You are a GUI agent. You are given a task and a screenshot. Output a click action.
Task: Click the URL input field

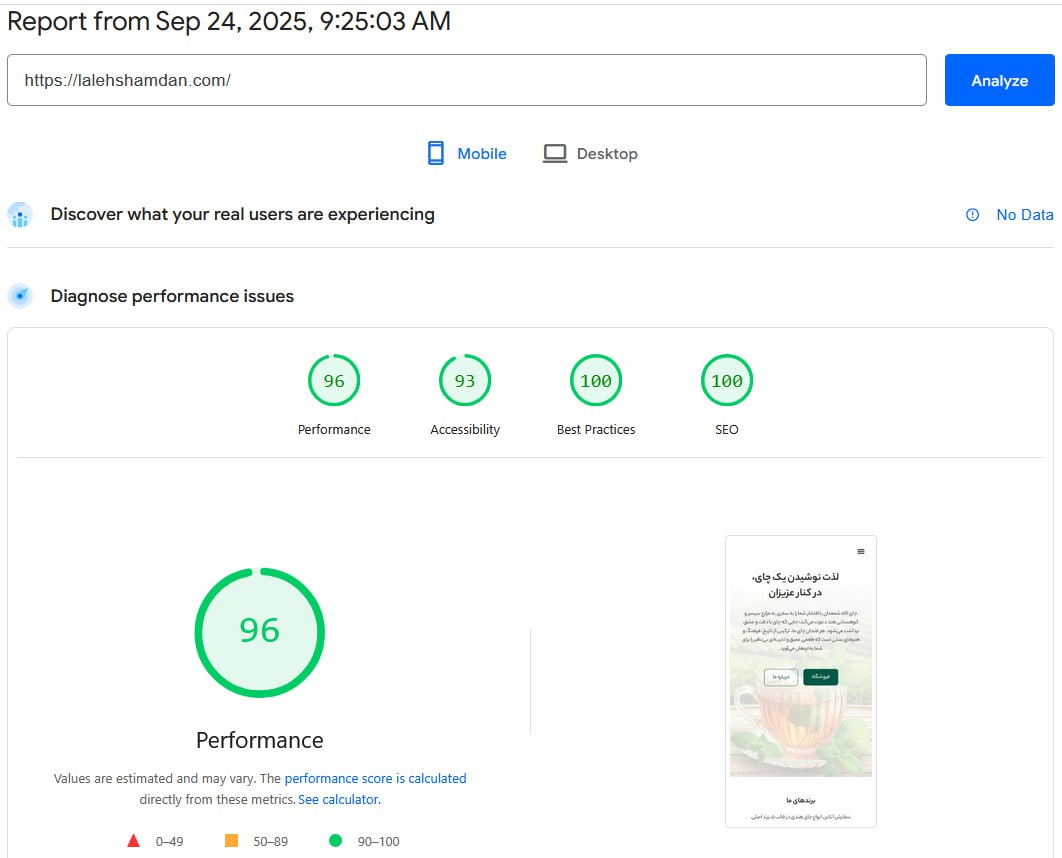466,80
